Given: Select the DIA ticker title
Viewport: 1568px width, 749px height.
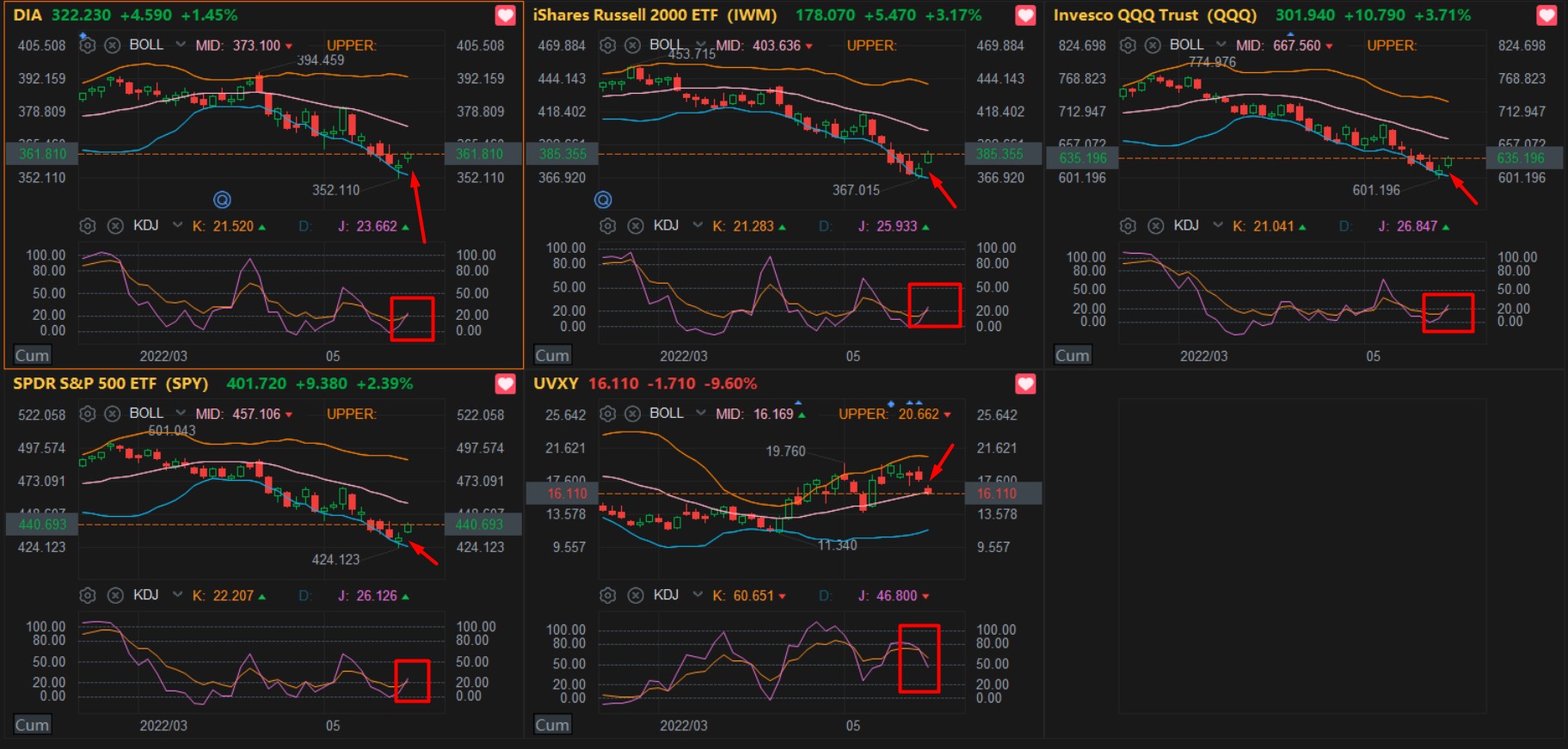Looking at the screenshot, I should point(28,15).
